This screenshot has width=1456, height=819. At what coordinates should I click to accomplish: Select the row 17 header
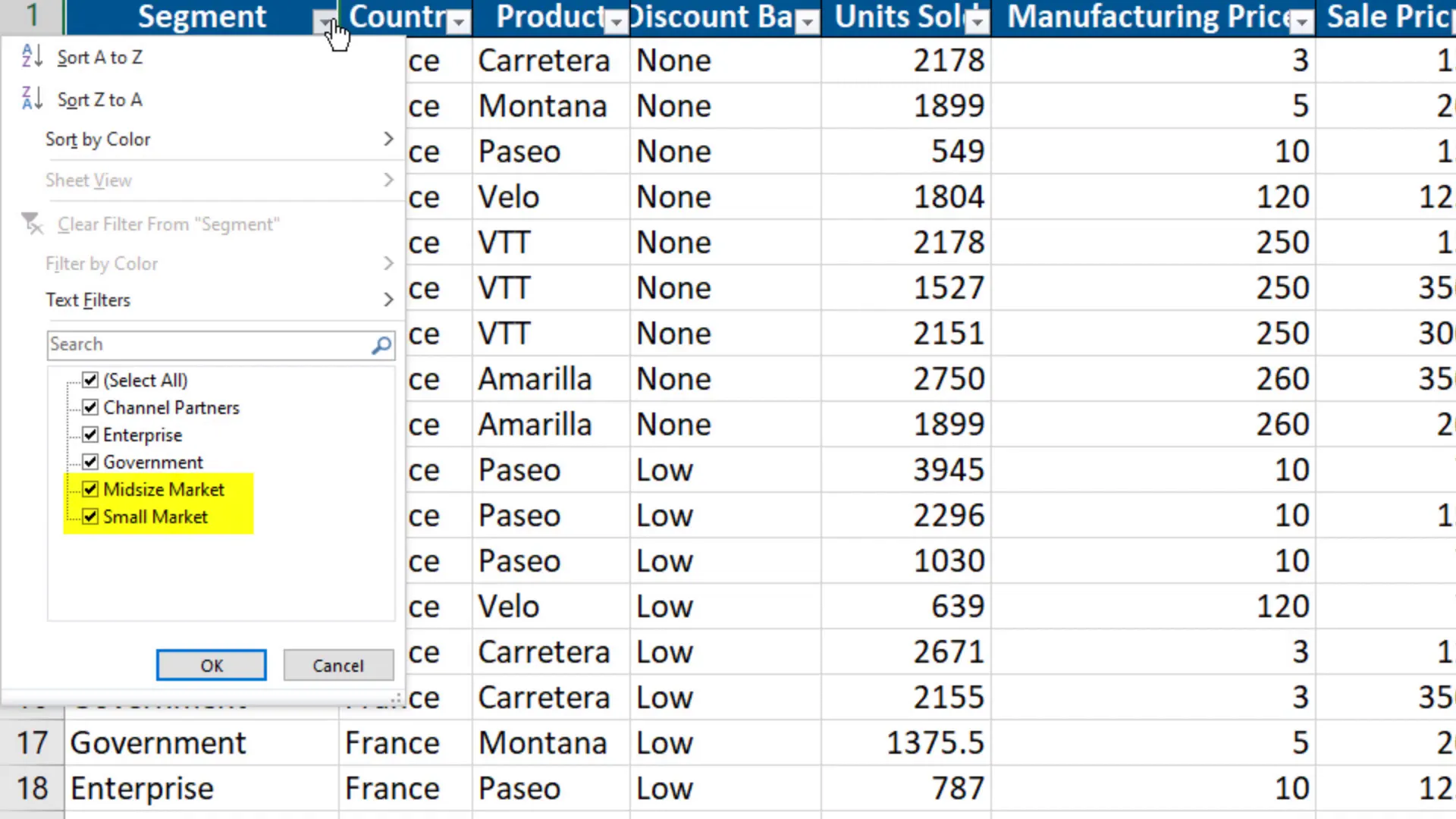click(32, 743)
